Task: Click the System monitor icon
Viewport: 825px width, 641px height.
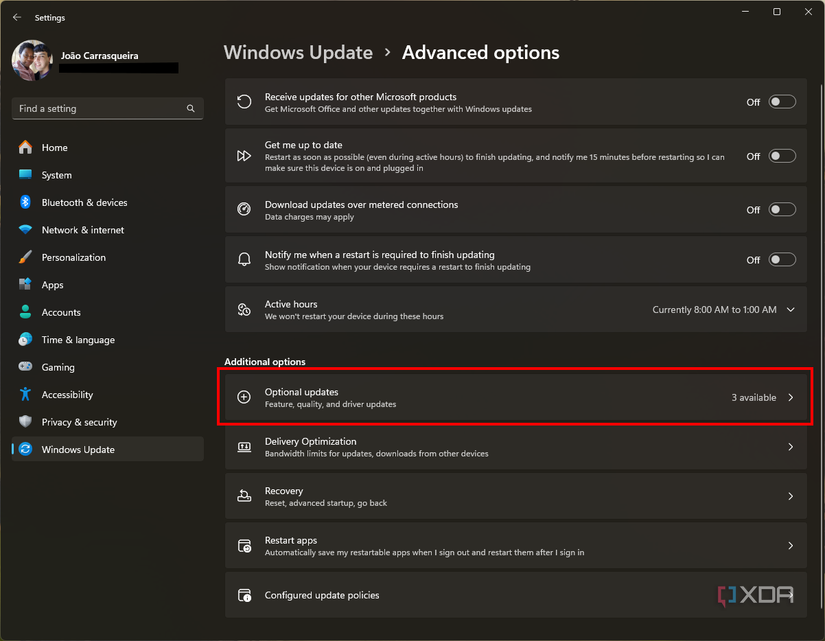Action: coord(25,175)
